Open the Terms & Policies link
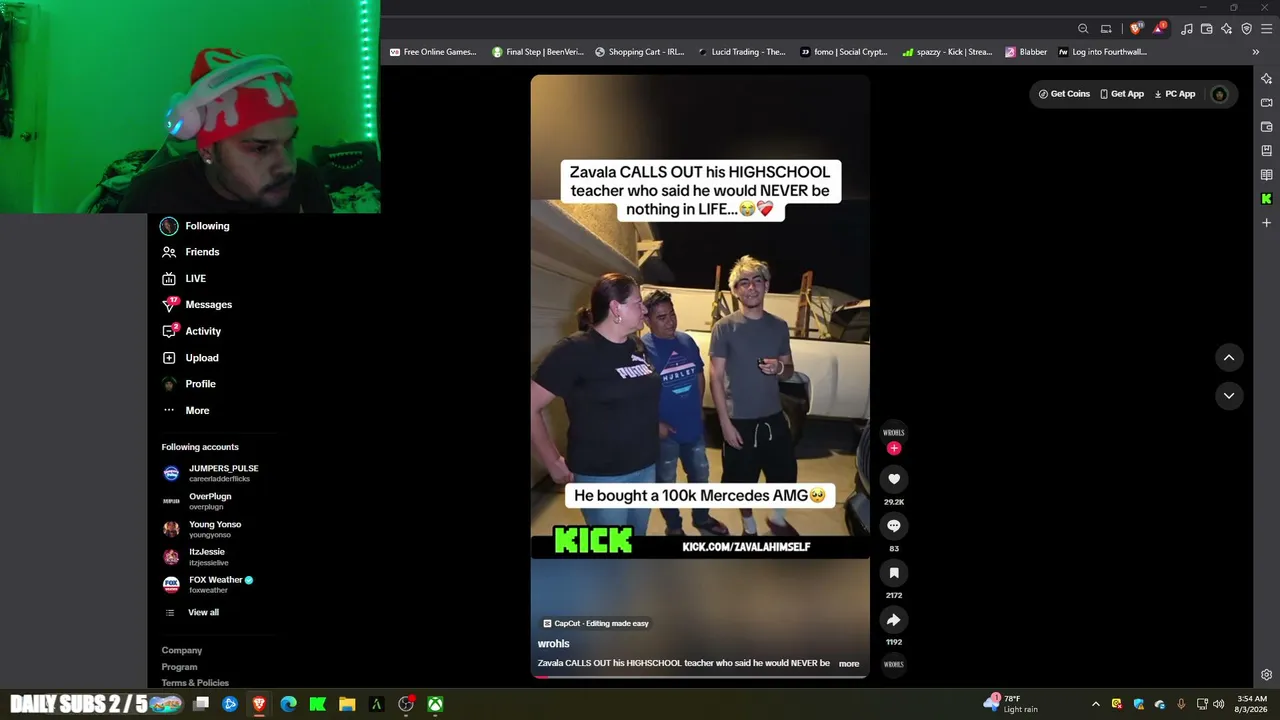The width and height of the screenshot is (1280, 720). [195, 683]
